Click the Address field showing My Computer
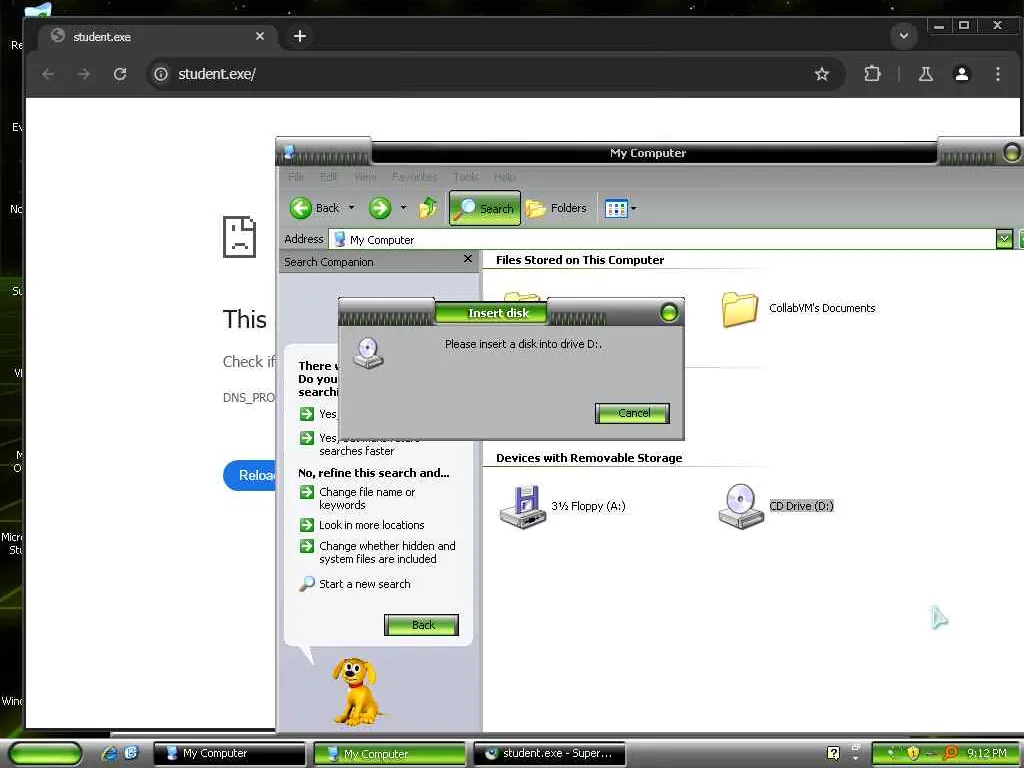This screenshot has width=1024, height=768. [662, 240]
